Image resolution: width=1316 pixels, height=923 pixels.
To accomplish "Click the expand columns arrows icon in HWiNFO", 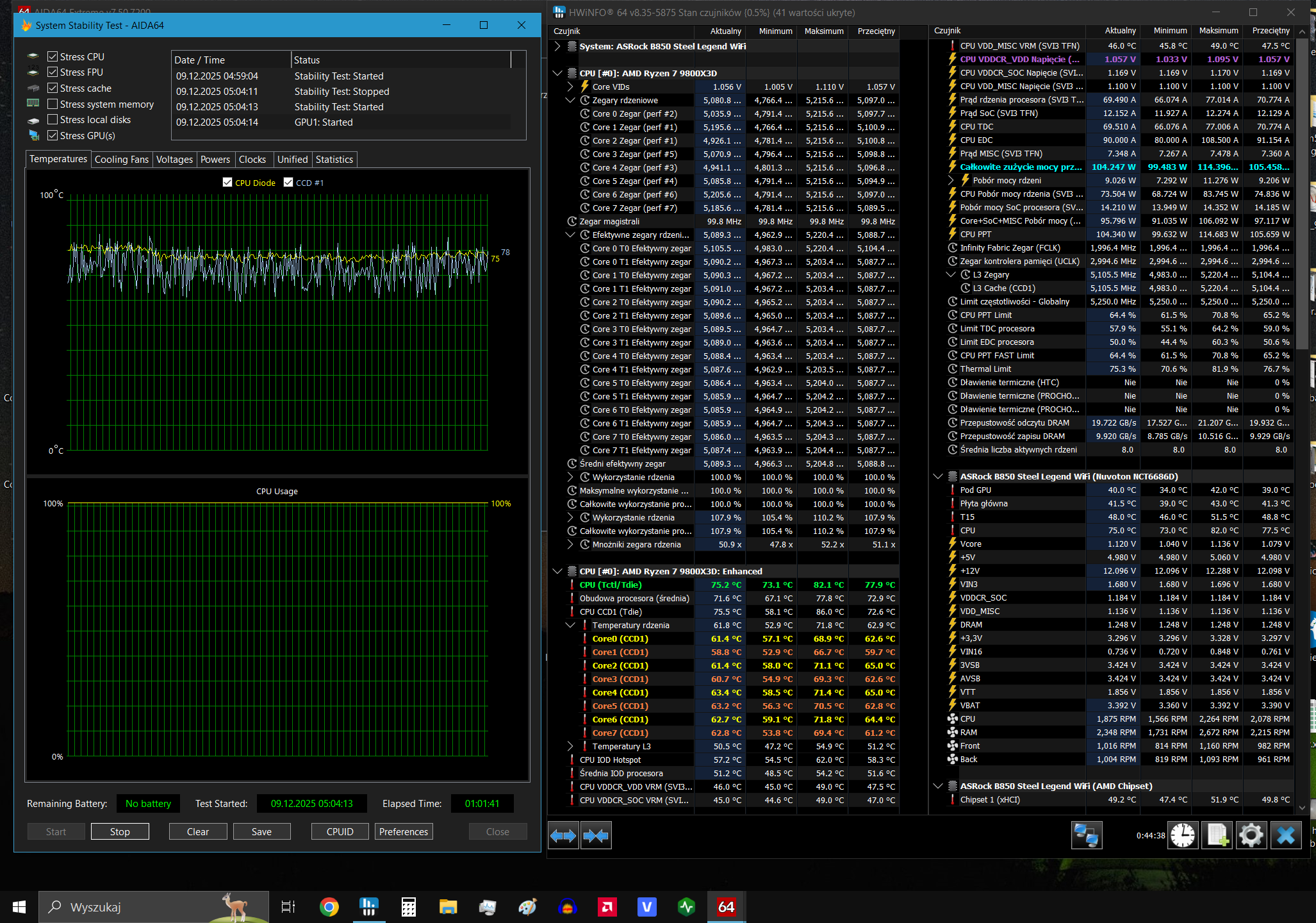I will (x=563, y=836).
